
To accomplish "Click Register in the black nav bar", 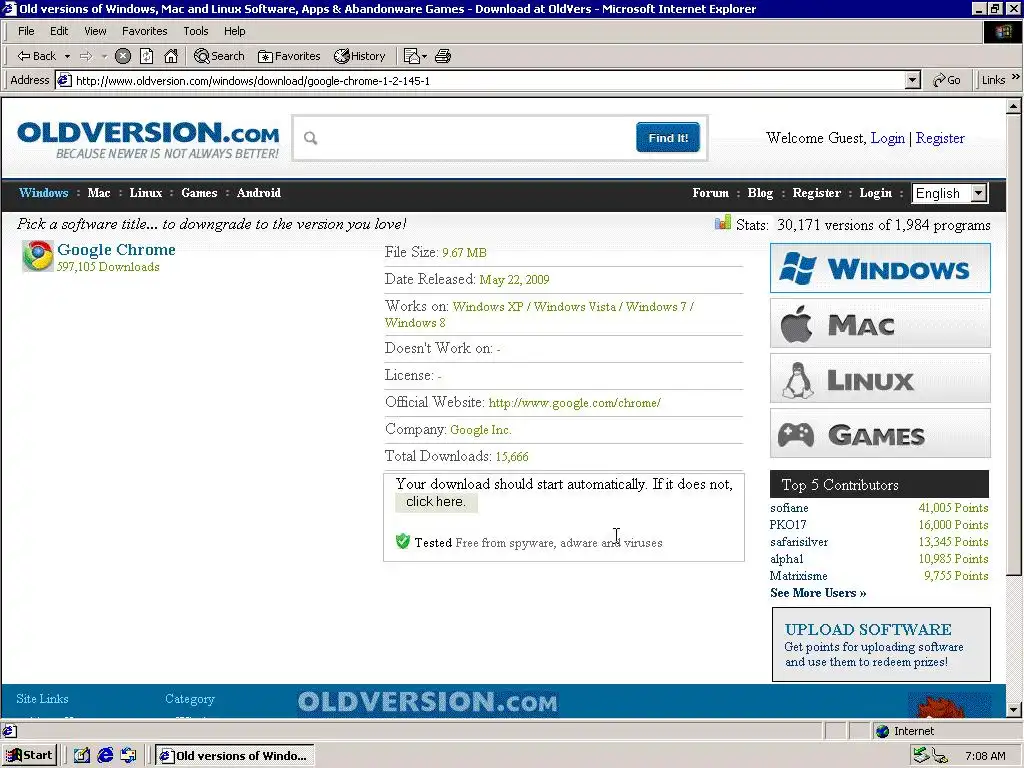I will pos(816,193).
